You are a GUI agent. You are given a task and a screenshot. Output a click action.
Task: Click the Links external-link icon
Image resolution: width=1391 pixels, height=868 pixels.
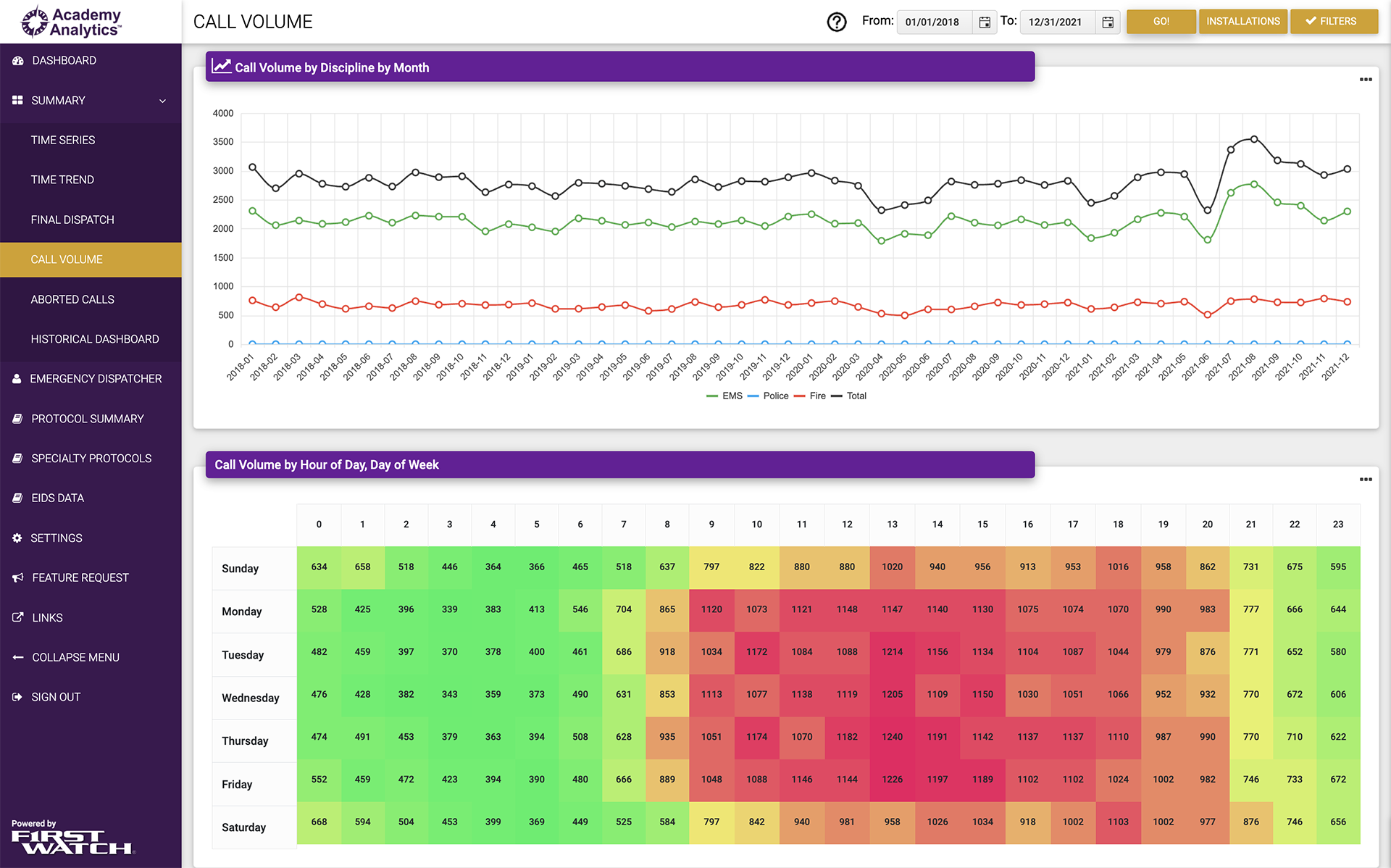pos(18,618)
